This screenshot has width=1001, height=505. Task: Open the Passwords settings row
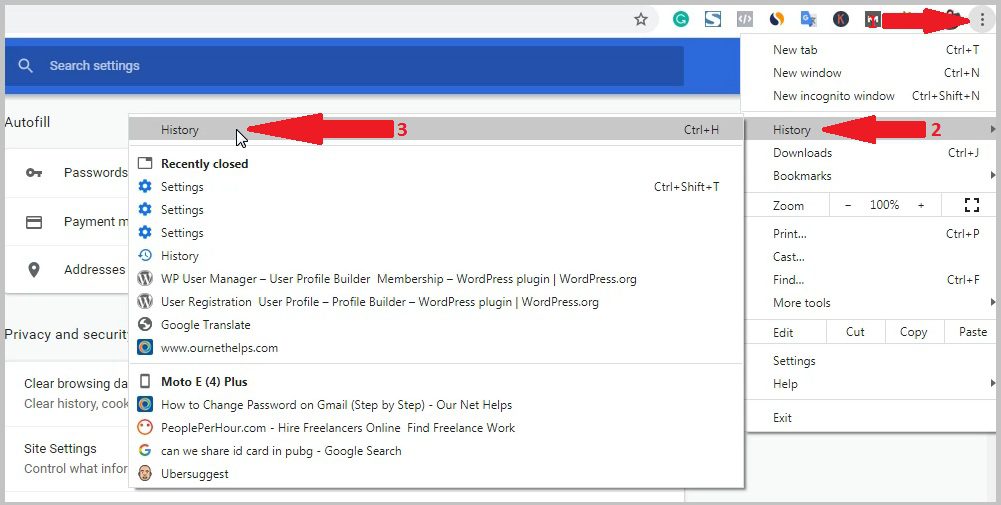pyautogui.click(x=67, y=172)
